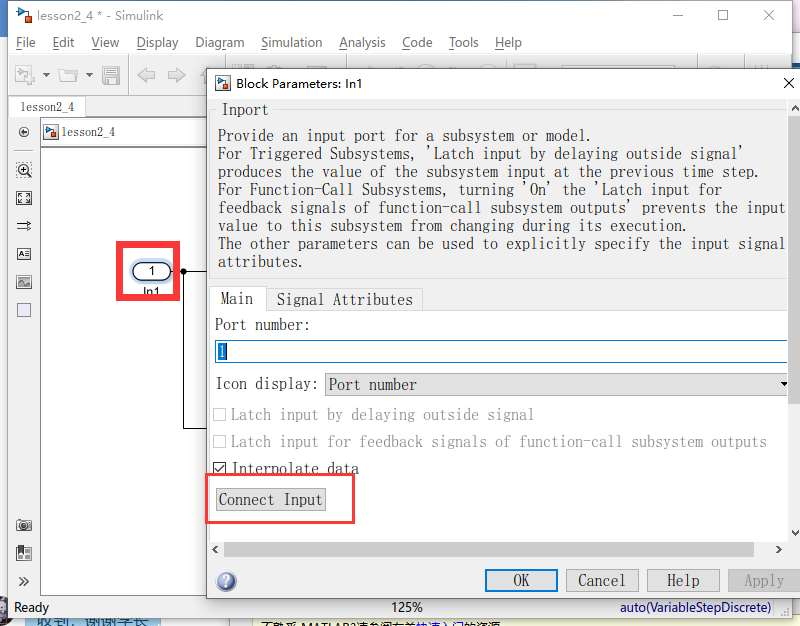
Task: Open the Simulation menu
Action: (x=291, y=42)
